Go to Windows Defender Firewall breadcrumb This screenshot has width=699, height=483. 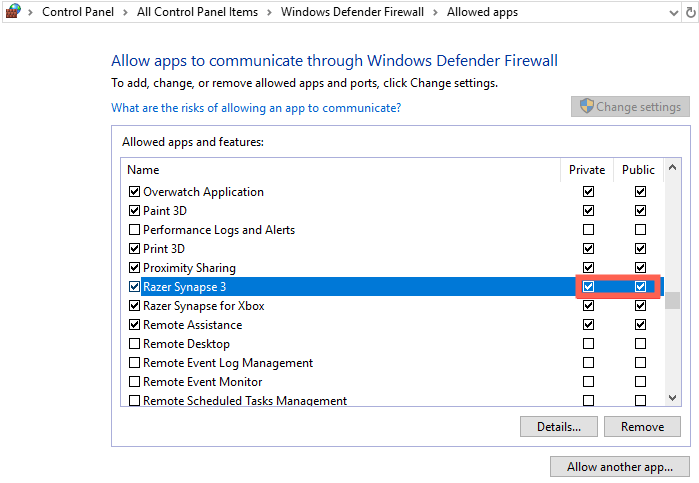point(352,12)
